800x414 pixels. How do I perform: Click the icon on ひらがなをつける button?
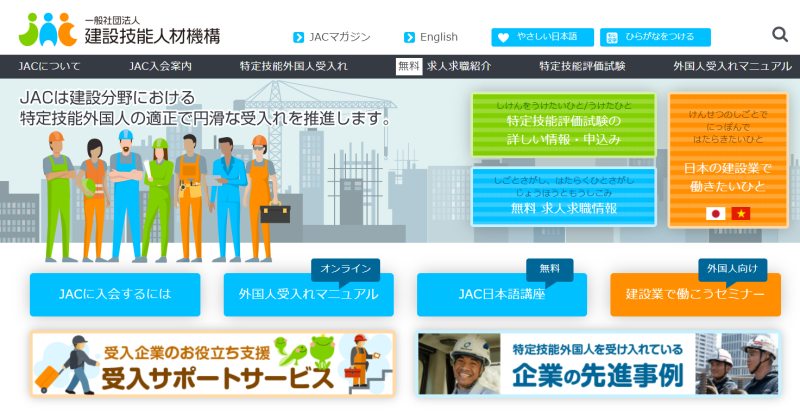[x=611, y=38]
